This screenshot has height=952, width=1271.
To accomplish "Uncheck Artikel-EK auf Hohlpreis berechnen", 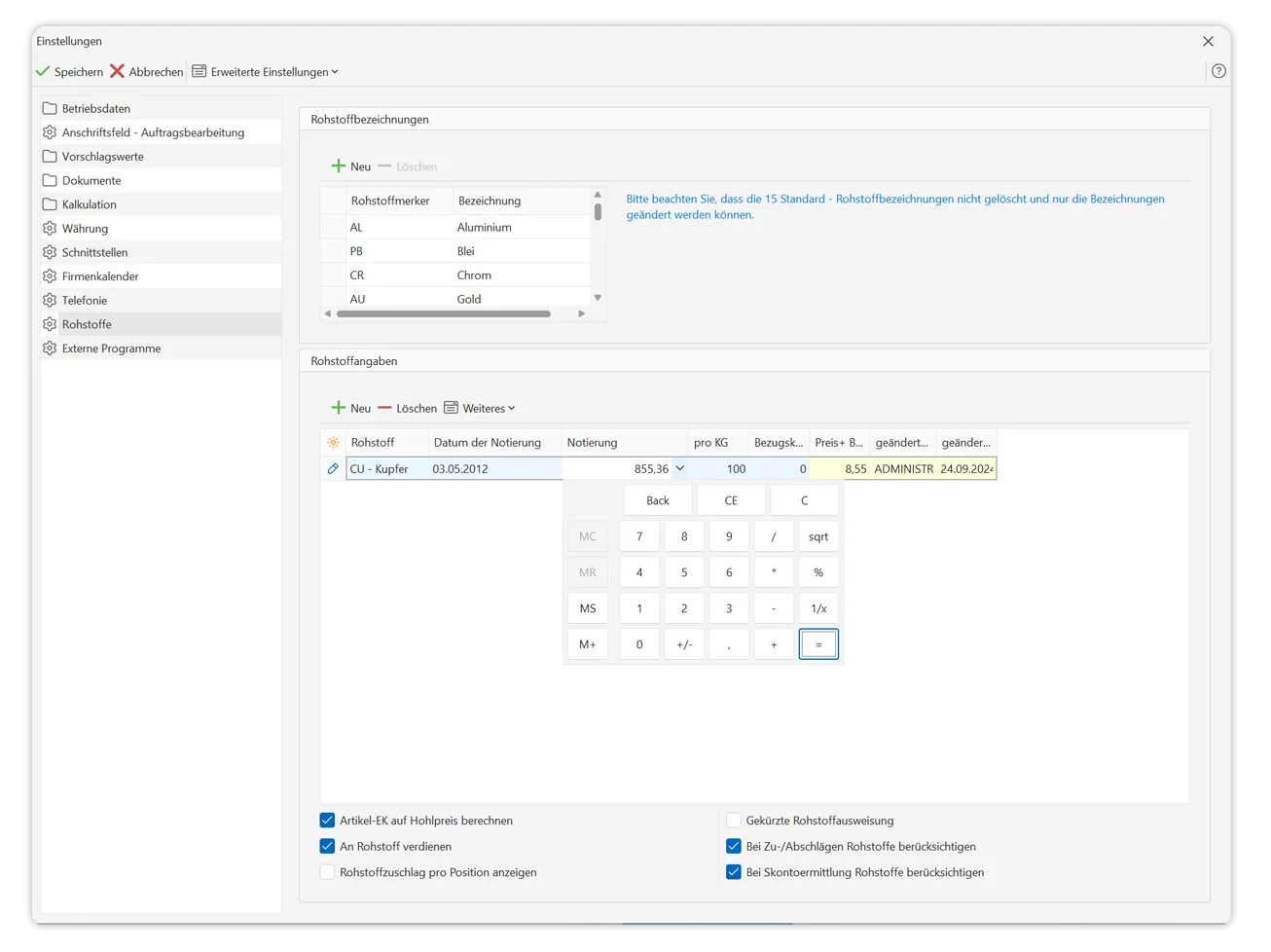I will pyautogui.click(x=328, y=821).
